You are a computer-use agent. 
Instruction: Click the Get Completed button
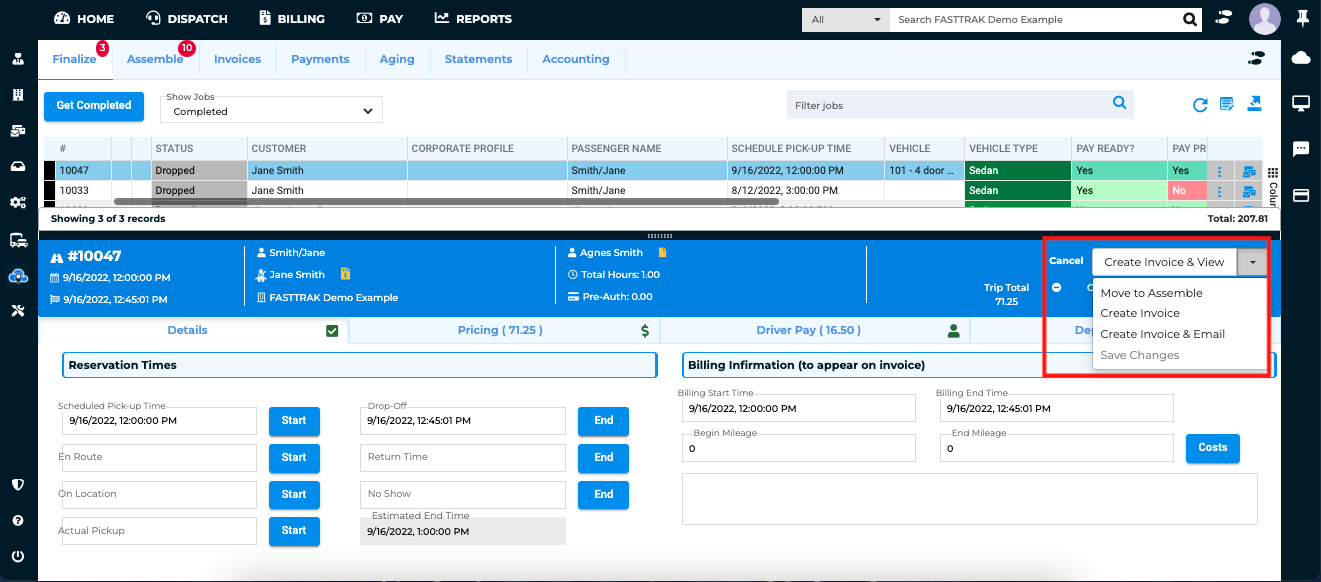click(x=94, y=106)
